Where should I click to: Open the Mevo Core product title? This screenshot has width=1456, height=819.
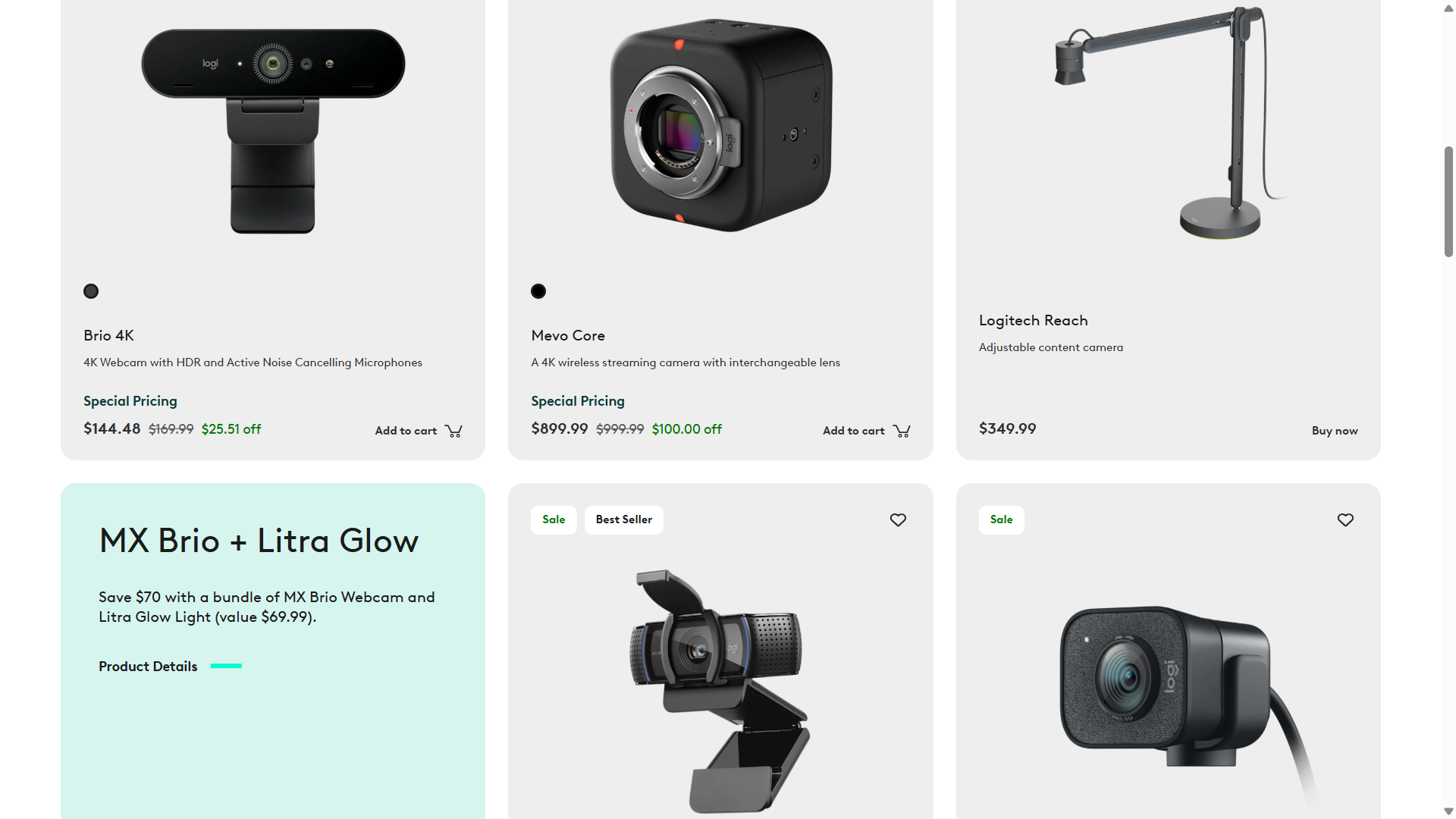point(568,335)
